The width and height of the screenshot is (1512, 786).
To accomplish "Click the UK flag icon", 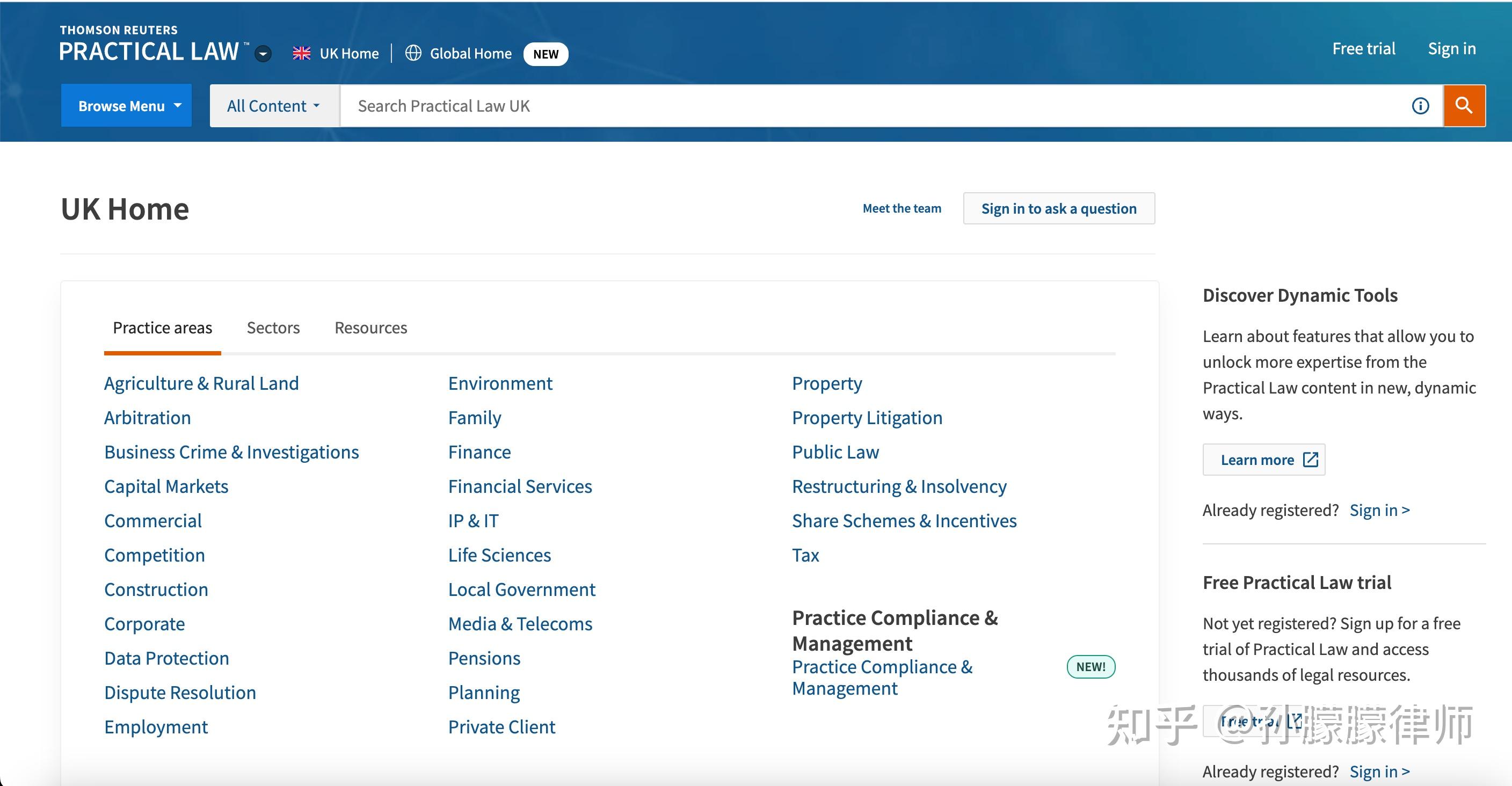I will 302,53.
